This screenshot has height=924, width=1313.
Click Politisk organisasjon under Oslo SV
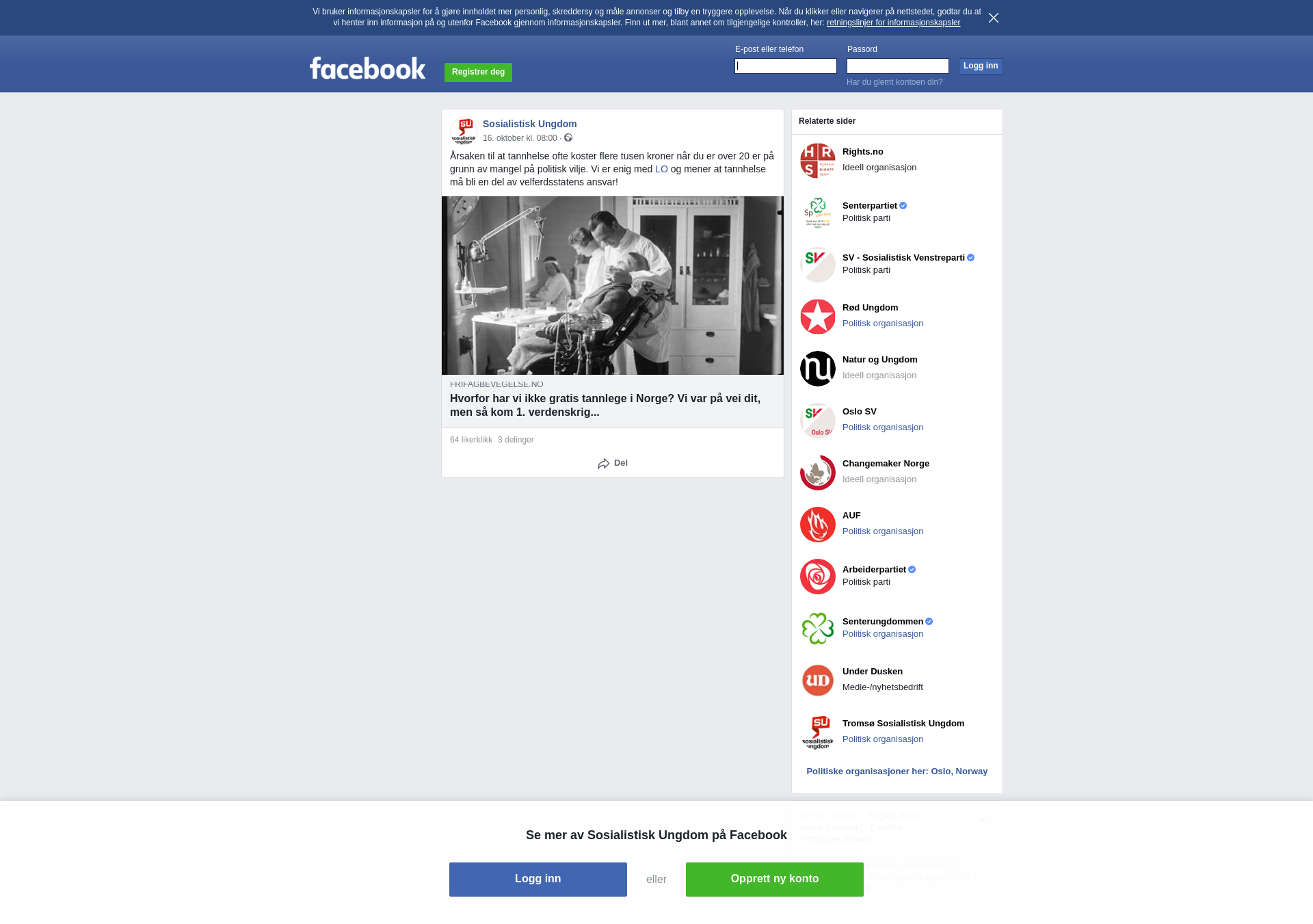tap(883, 427)
